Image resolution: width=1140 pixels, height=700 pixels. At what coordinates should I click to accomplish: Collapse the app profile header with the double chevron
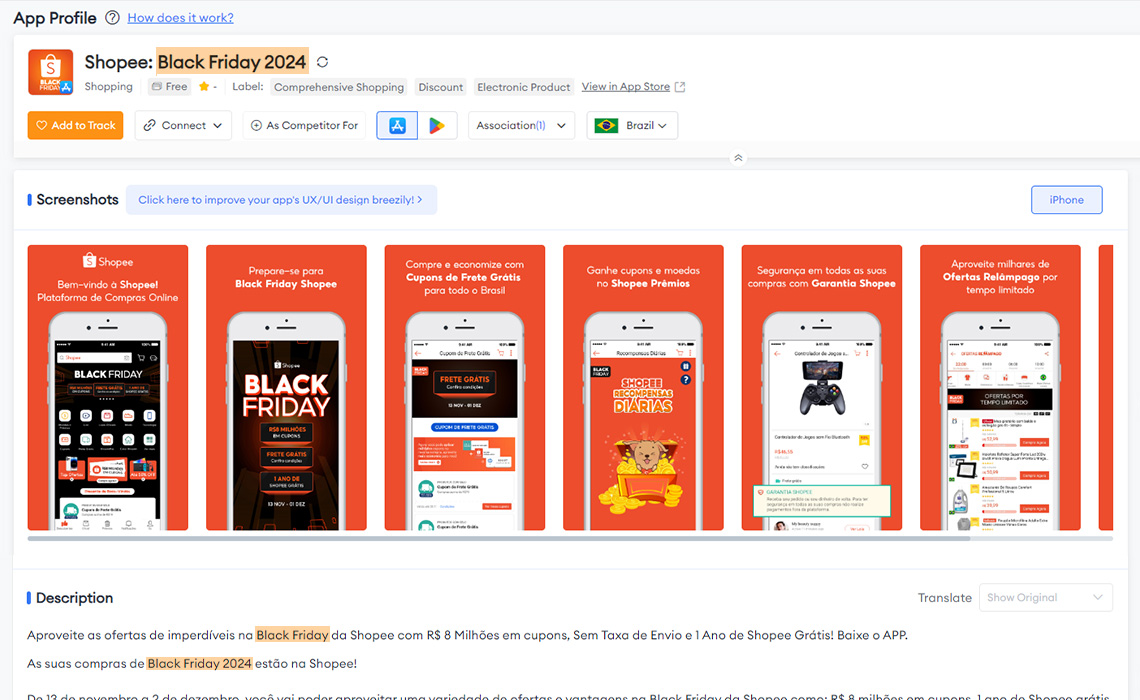pos(738,158)
